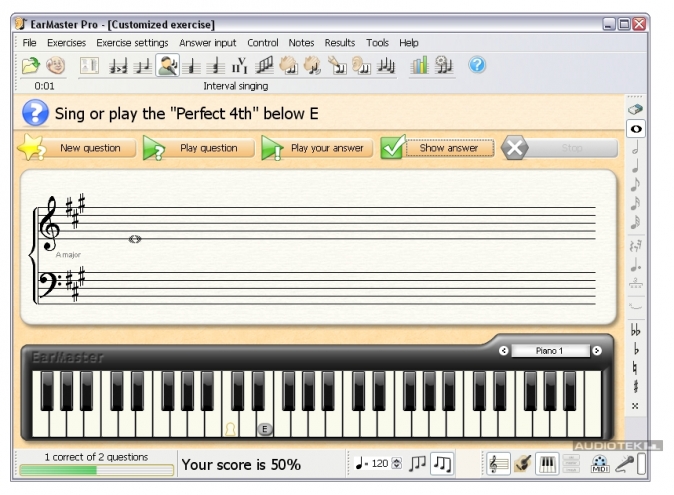Select the Interval singing exercise icon
Image resolution: width=674 pixels, height=495 pixels.
(167, 65)
